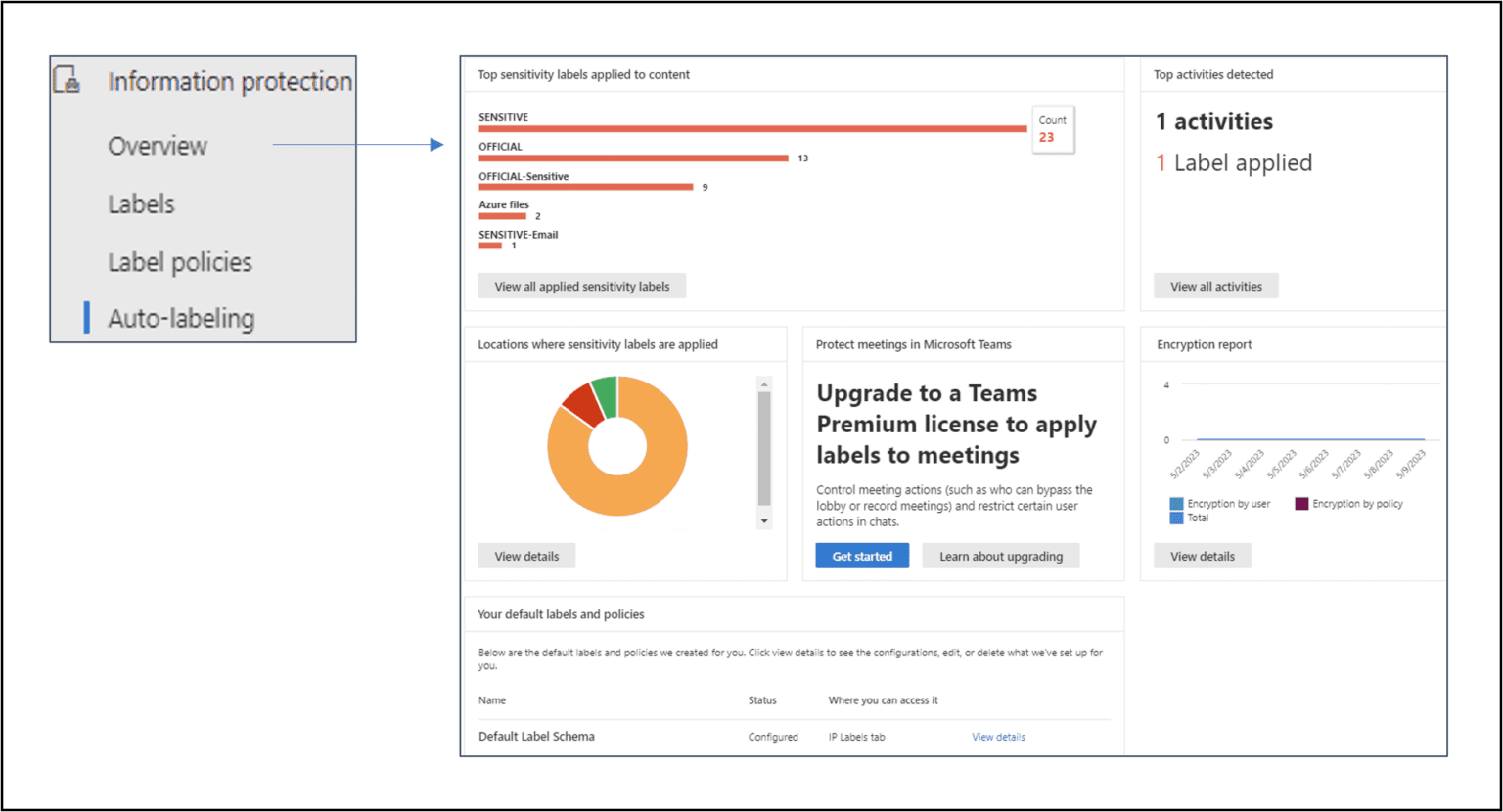Screen dimensions: 1503x812
Task: Click View details for Default Label Schema
Action: [x=998, y=737]
